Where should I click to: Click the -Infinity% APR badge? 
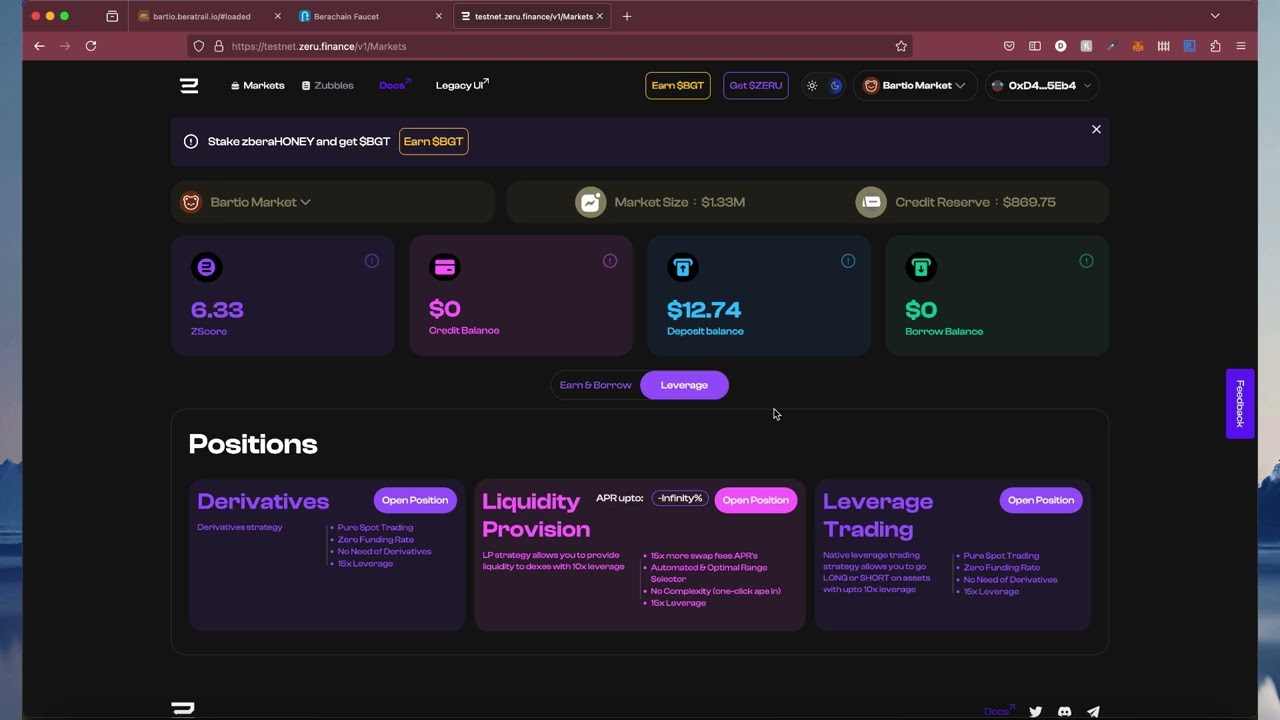tap(680, 498)
